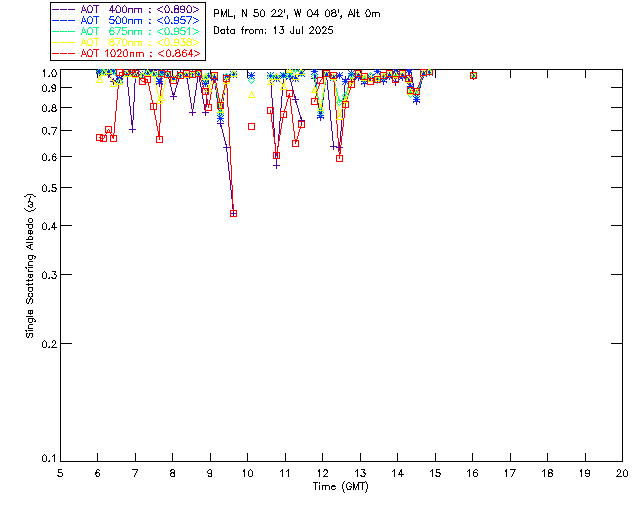
Task: Click x-axis tick label 10
Action: coord(247,474)
